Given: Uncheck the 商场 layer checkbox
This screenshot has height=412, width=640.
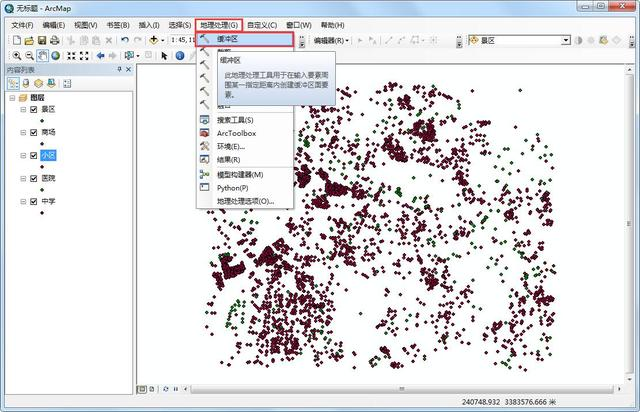Looking at the screenshot, I should [34, 132].
